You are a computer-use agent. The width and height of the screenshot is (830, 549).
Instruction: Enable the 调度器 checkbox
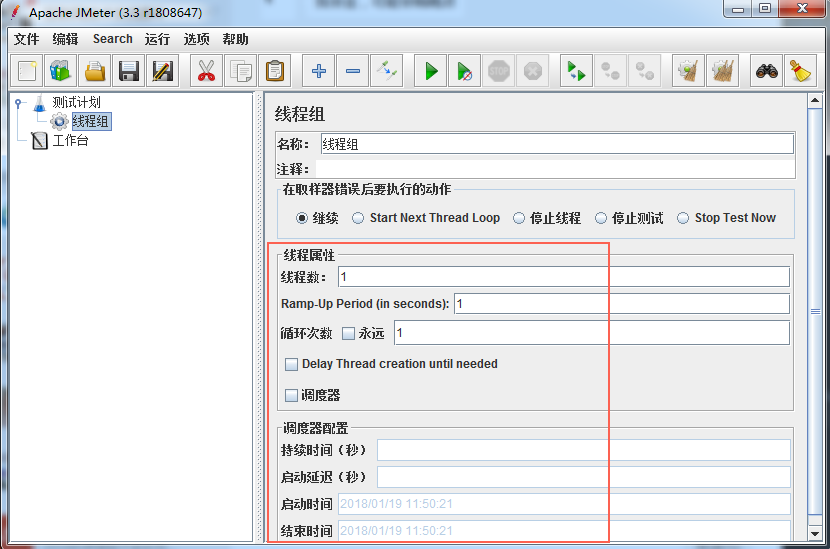click(x=291, y=395)
